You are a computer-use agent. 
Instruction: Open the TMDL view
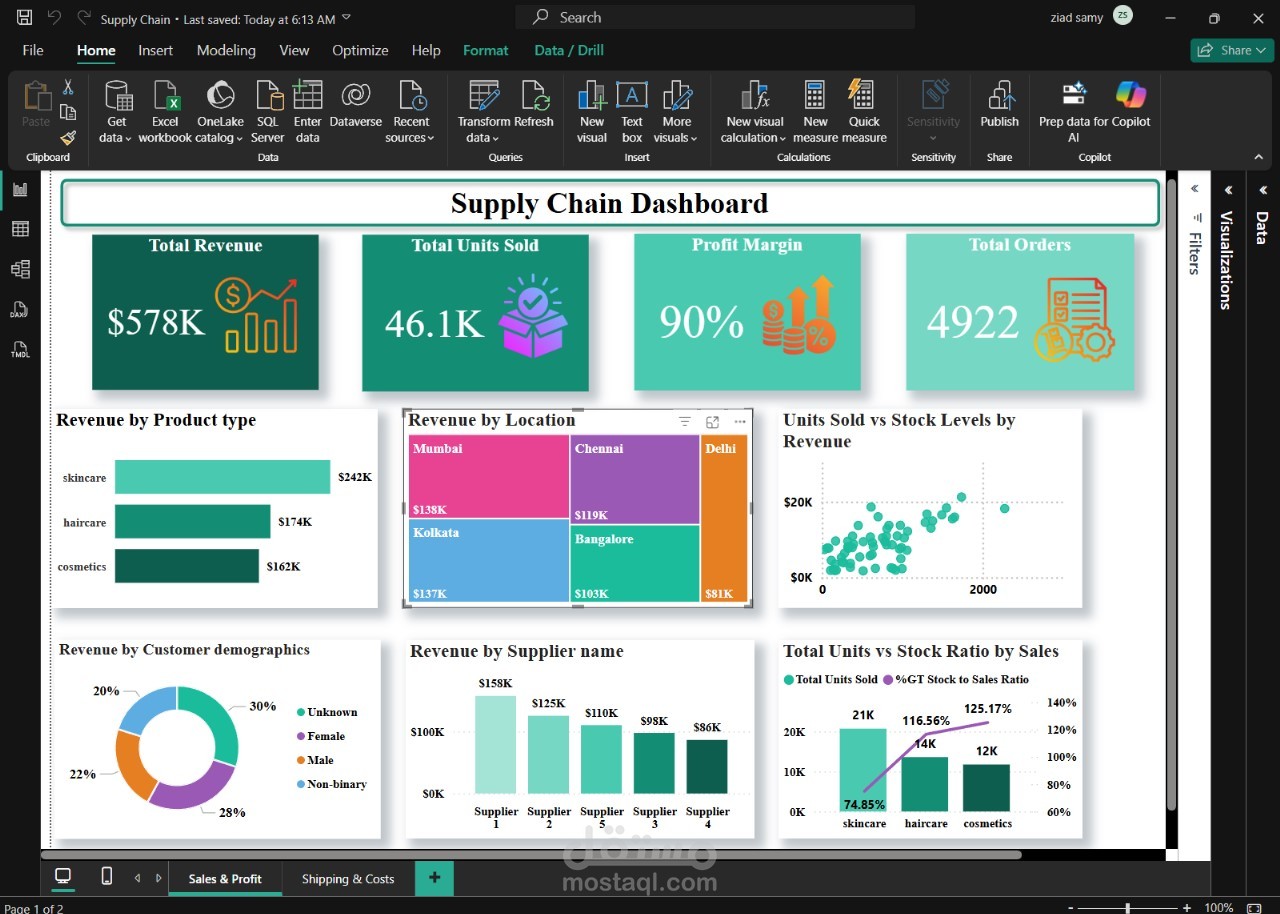[20, 350]
